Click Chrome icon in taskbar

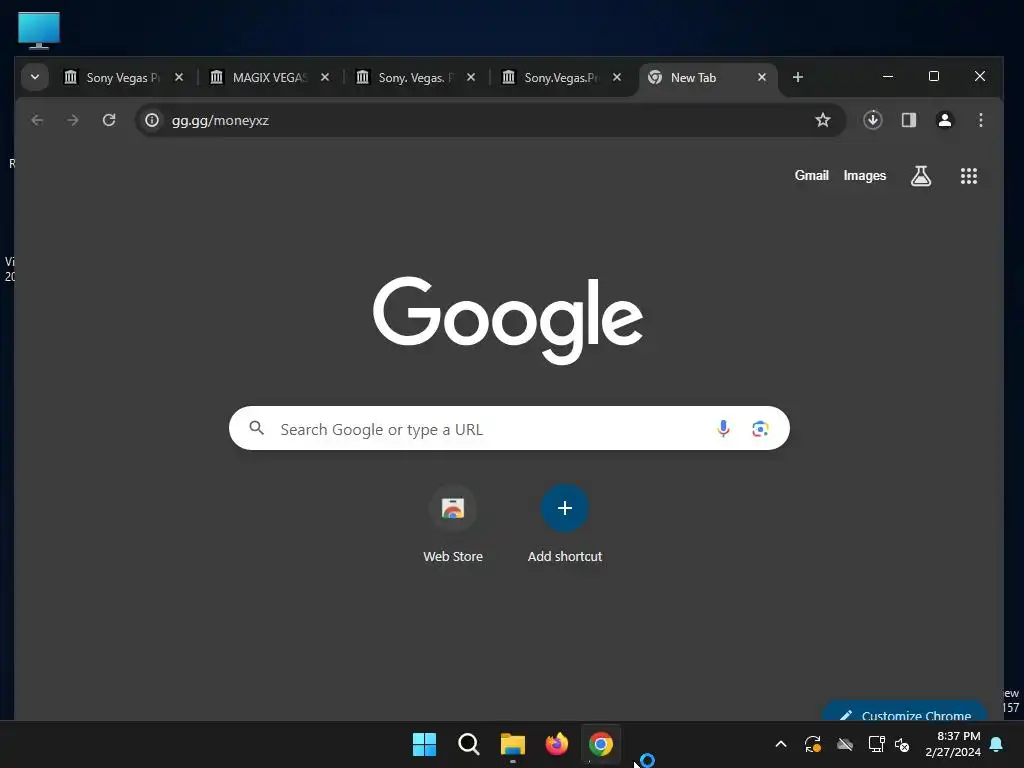click(600, 744)
